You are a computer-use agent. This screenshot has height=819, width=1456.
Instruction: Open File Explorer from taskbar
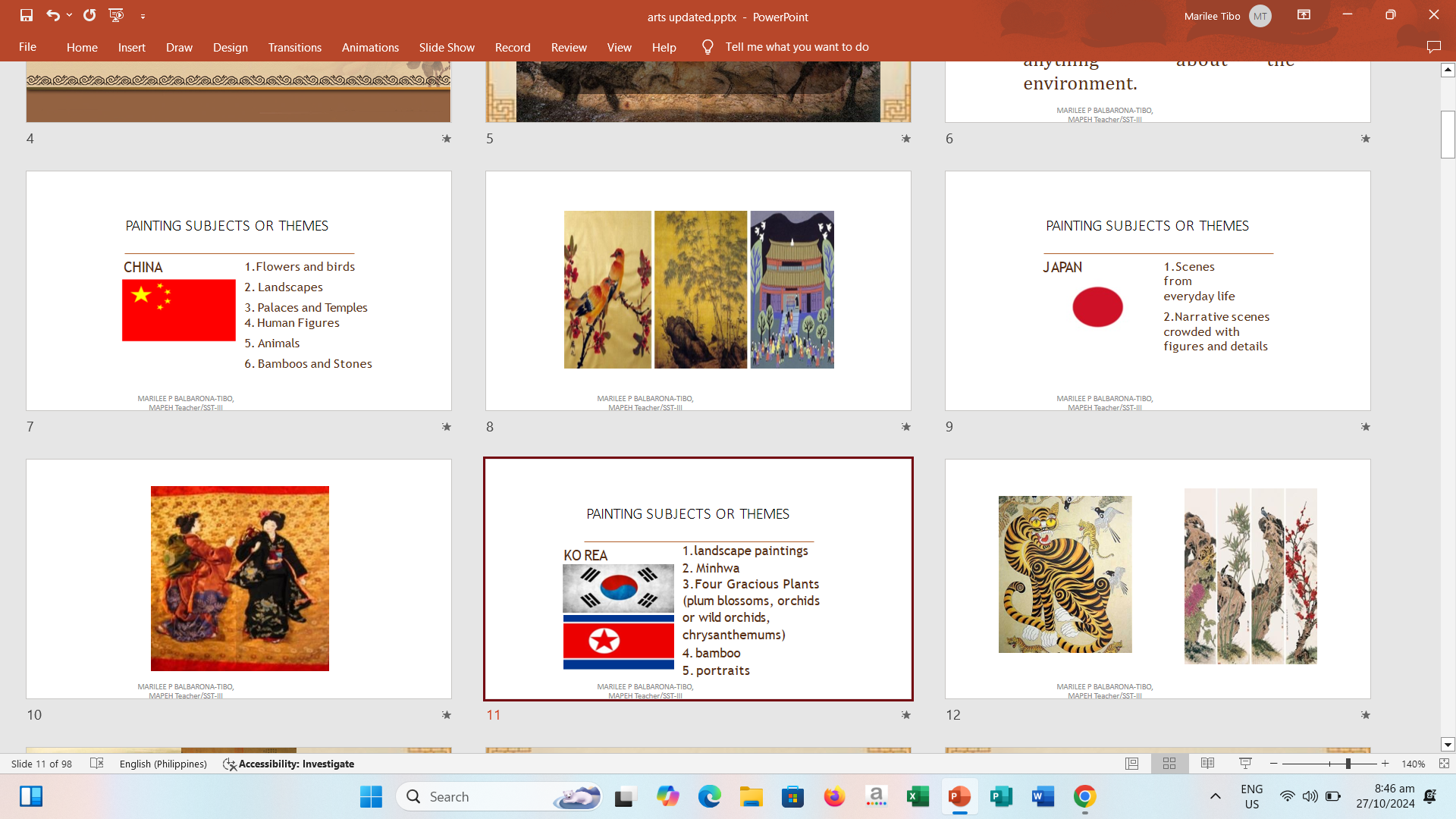[752, 796]
